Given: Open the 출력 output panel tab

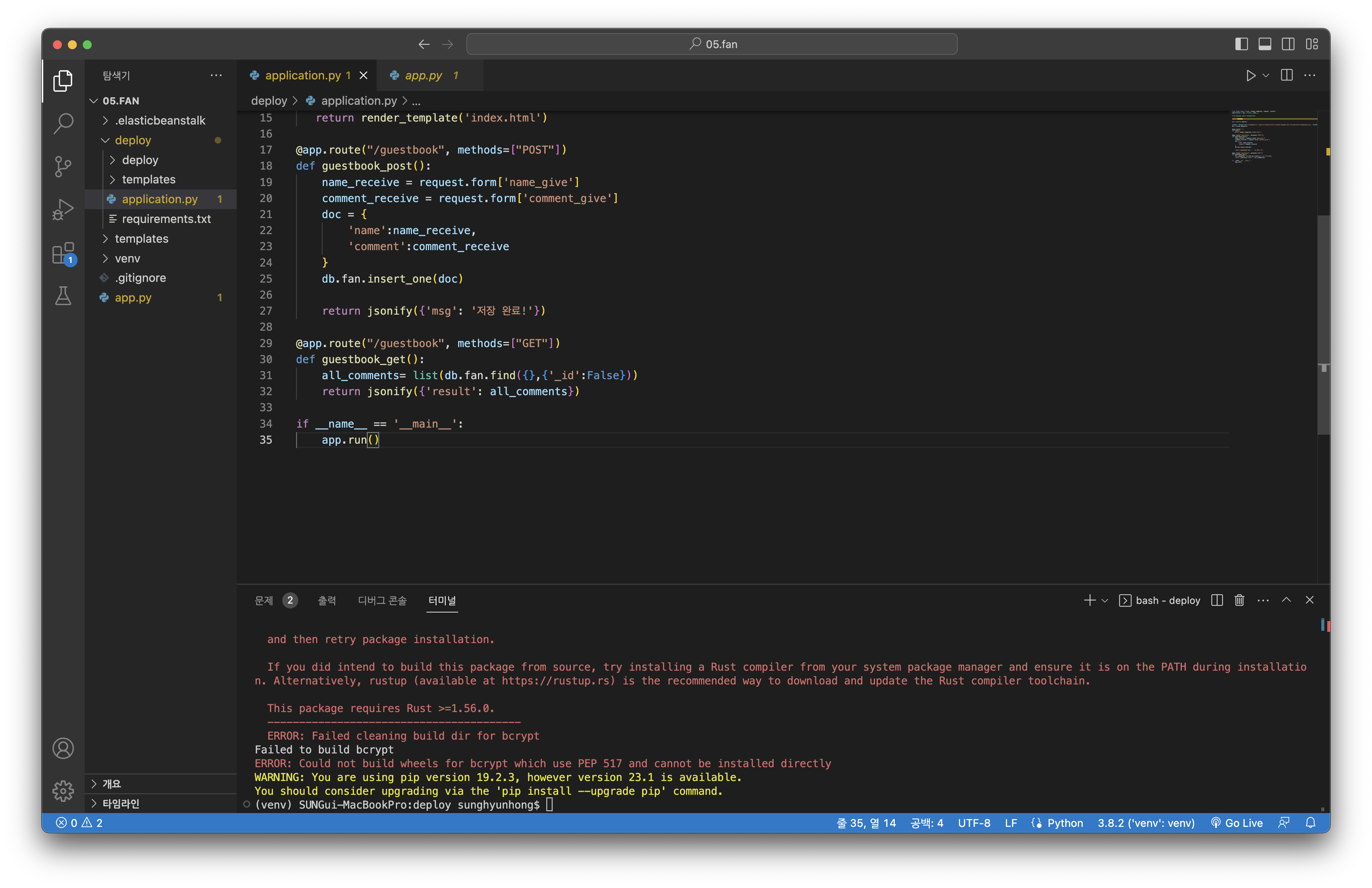Looking at the screenshot, I should [x=326, y=601].
